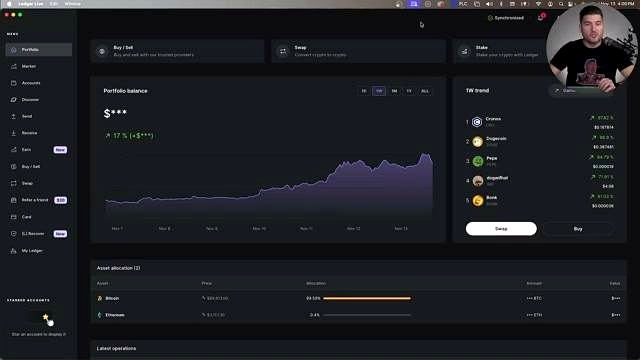Click the Ethereum row in asset allocation
The image size is (640, 360).
point(358,315)
